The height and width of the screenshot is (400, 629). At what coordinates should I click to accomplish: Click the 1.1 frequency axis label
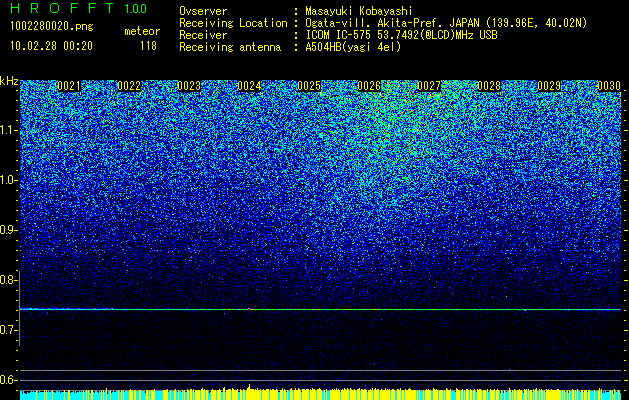point(8,130)
